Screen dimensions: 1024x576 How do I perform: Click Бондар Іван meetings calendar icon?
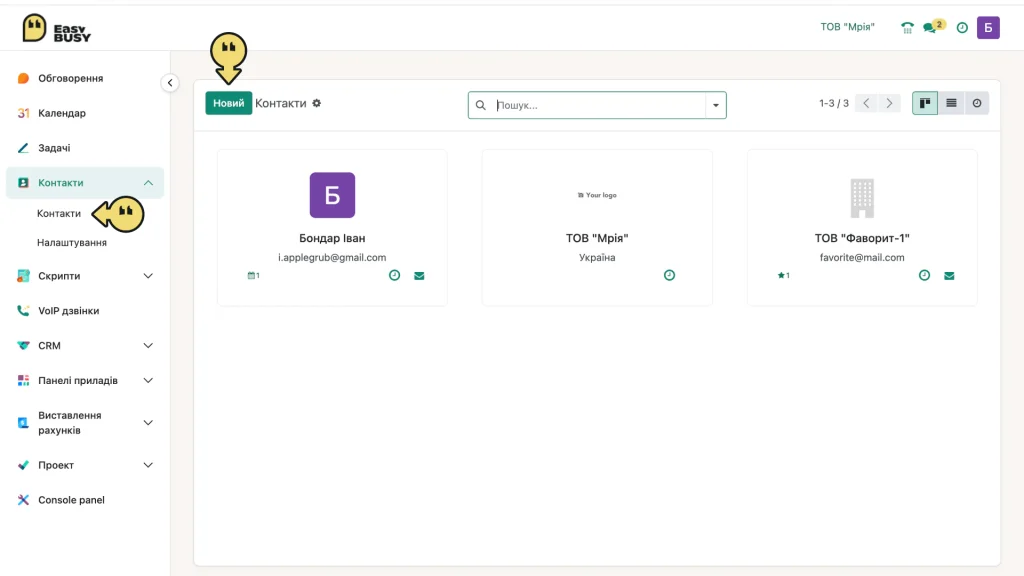tap(253, 276)
